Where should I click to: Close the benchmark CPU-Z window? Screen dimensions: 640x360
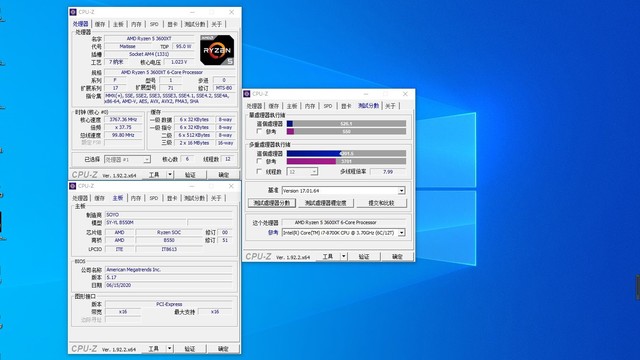[x=405, y=94]
